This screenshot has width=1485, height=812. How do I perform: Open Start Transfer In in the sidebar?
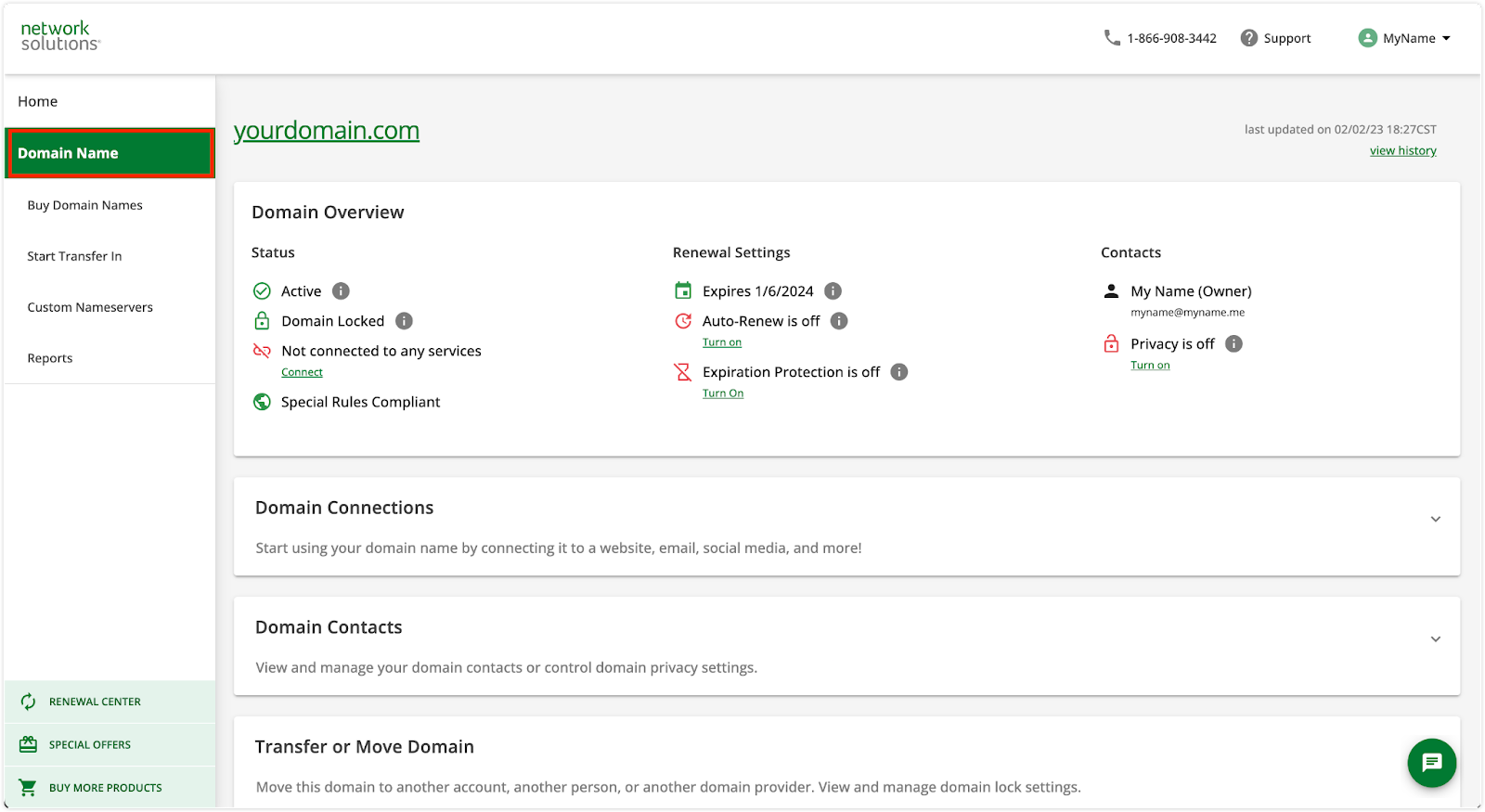click(x=74, y=256)
